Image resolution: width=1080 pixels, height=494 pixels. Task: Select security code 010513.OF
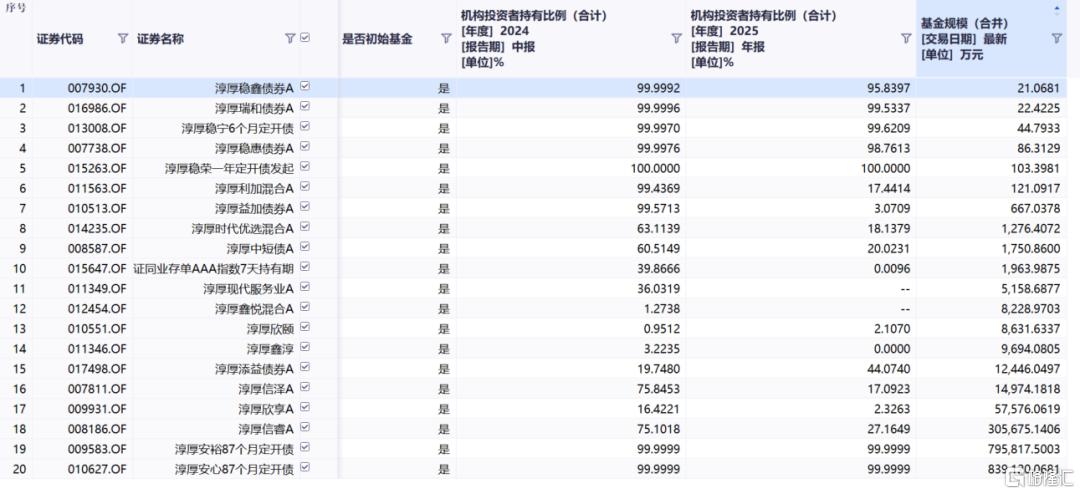pos(97,208)
